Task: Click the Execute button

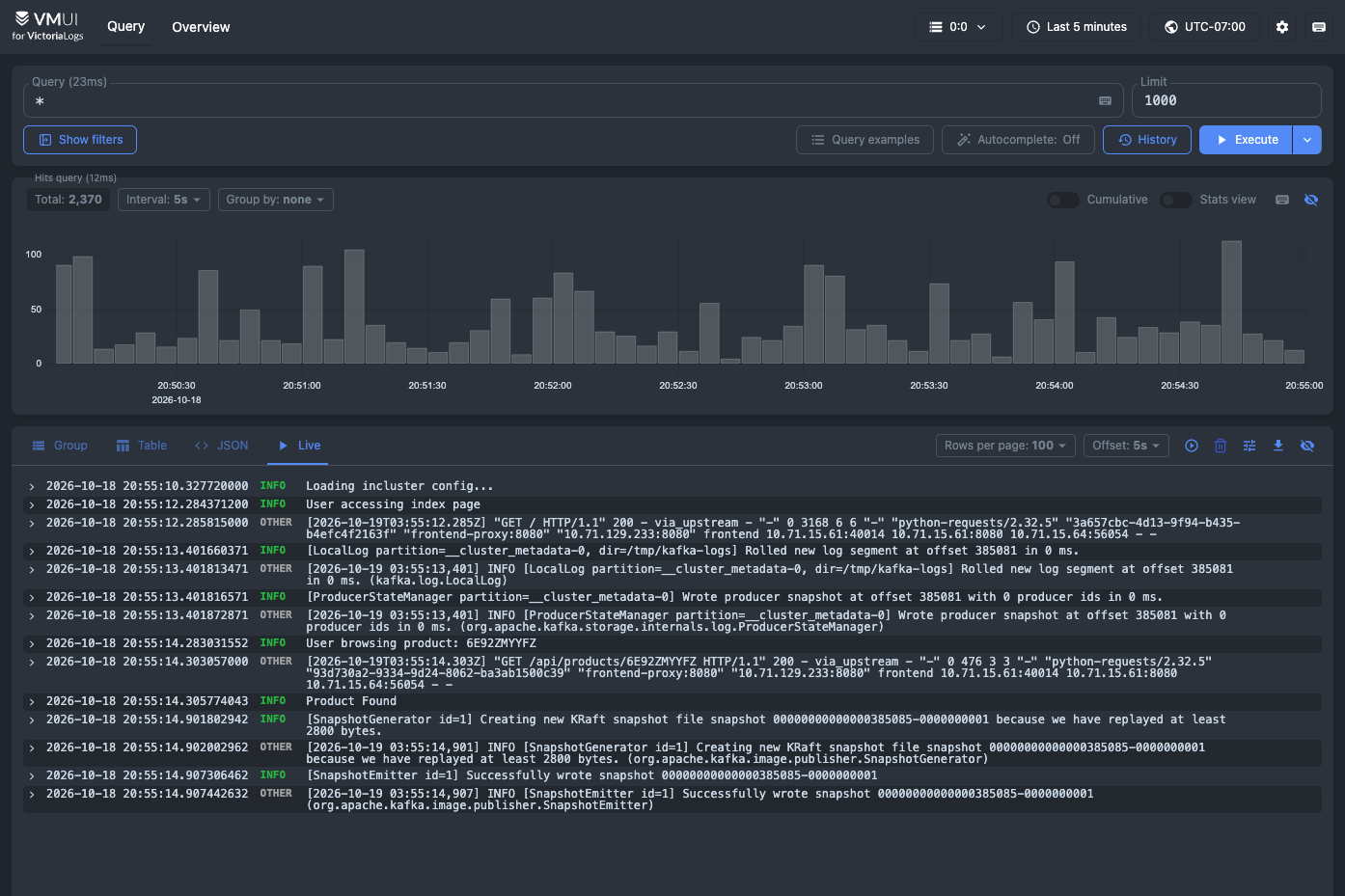Action: [x=1246, y=140]
